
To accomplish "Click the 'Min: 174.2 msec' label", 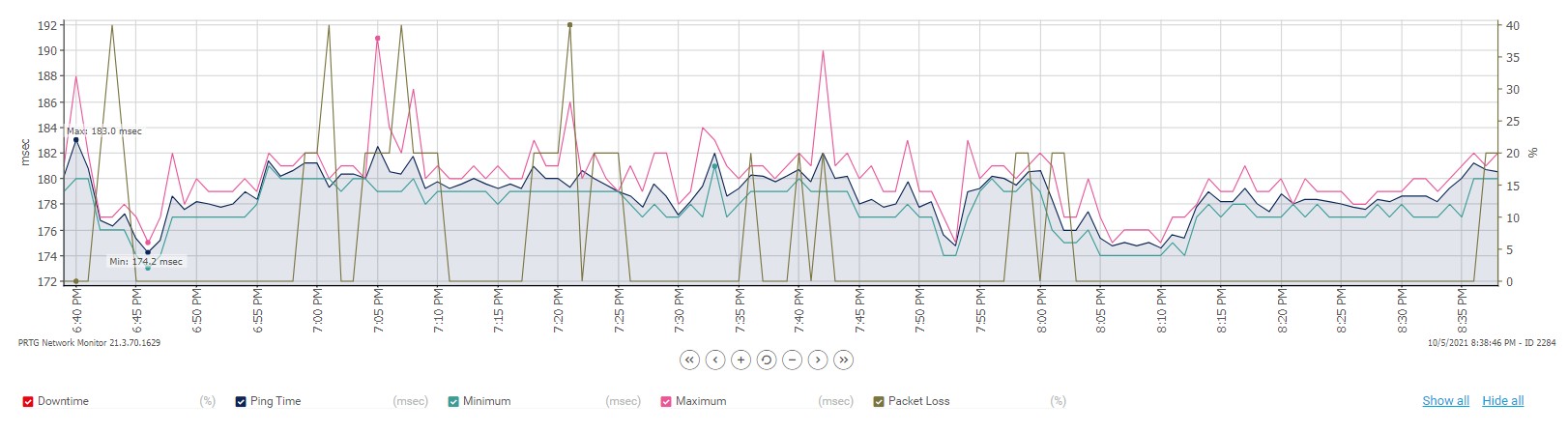I will [146, 262].
